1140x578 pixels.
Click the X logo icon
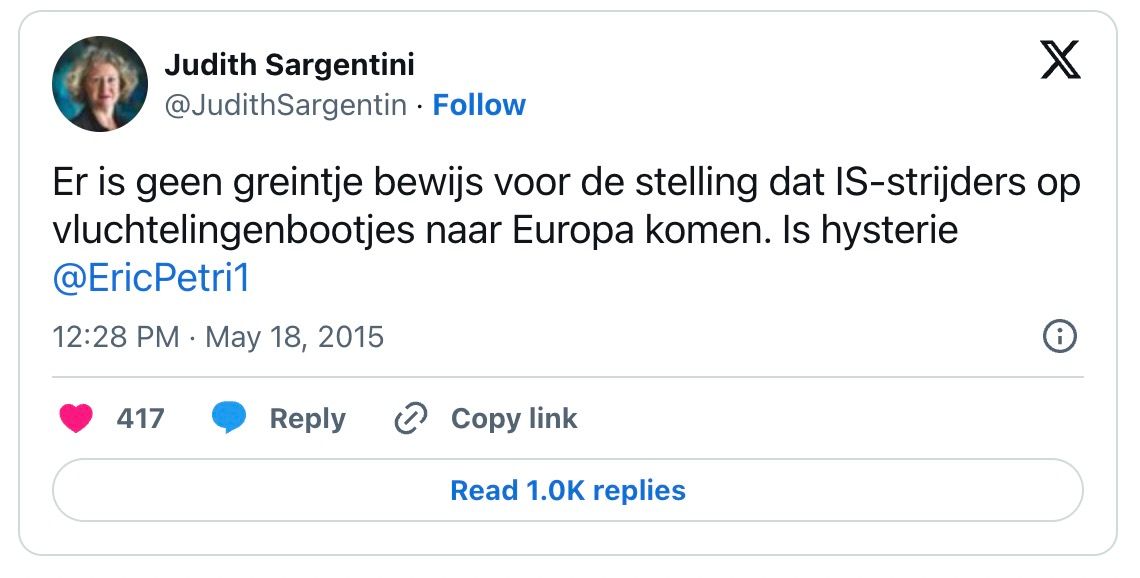[1060, 61]
